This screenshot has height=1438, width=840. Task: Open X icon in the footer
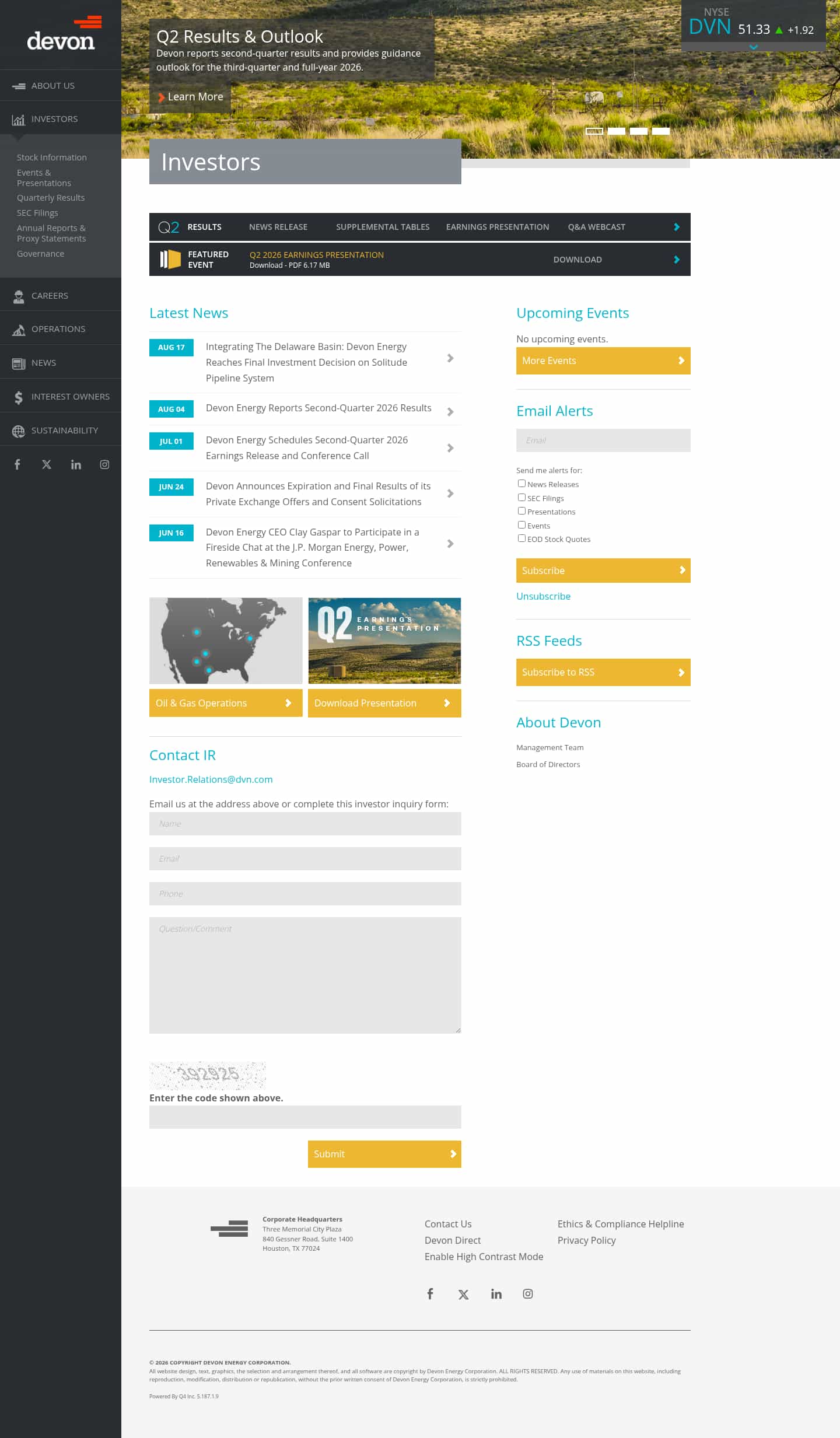coord(463,1294)
